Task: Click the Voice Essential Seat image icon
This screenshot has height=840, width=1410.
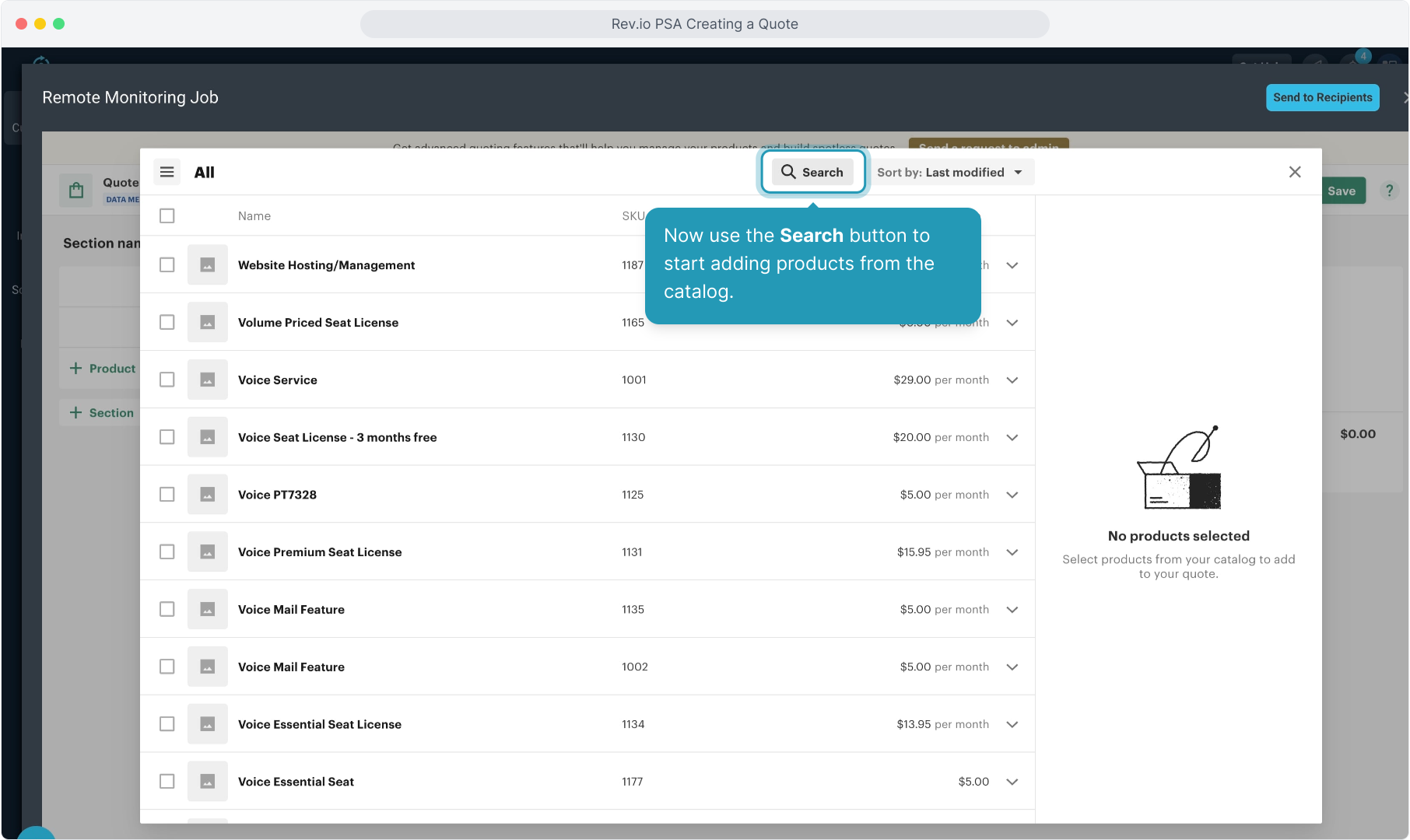Action: [x=207, y=782]
